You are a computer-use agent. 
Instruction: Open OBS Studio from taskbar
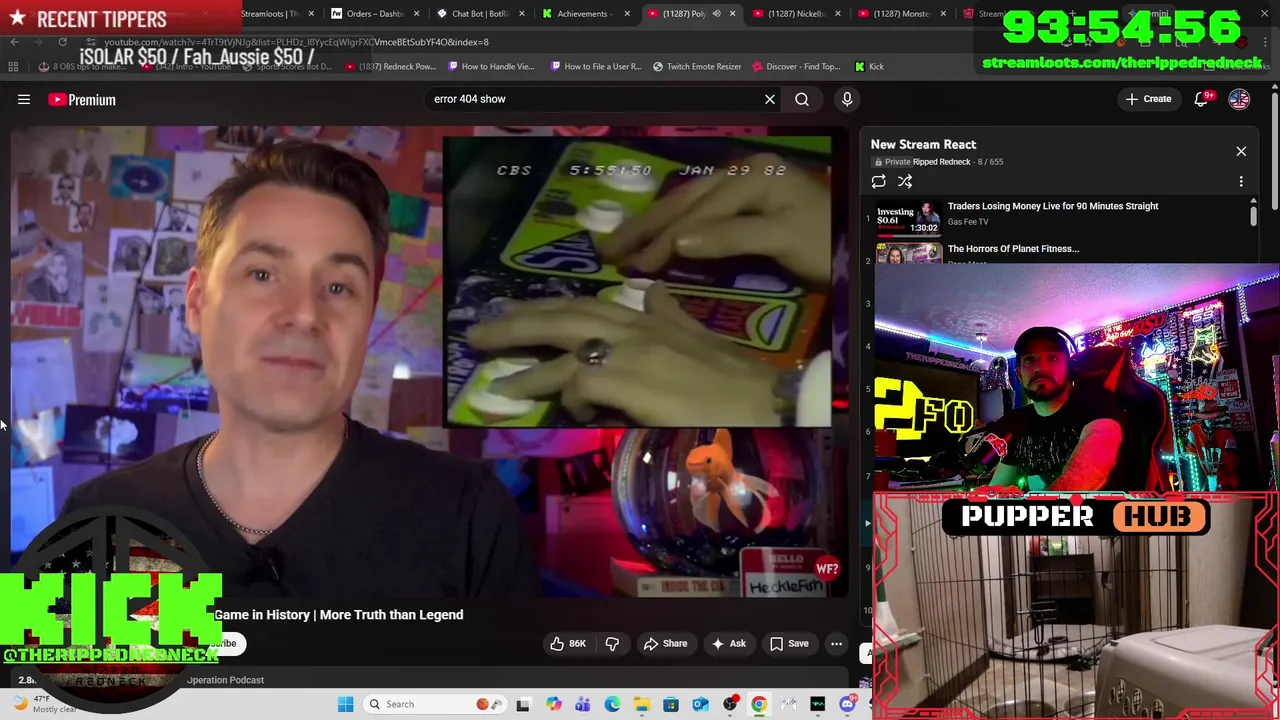pyautogui.click(x=730, y=704)
